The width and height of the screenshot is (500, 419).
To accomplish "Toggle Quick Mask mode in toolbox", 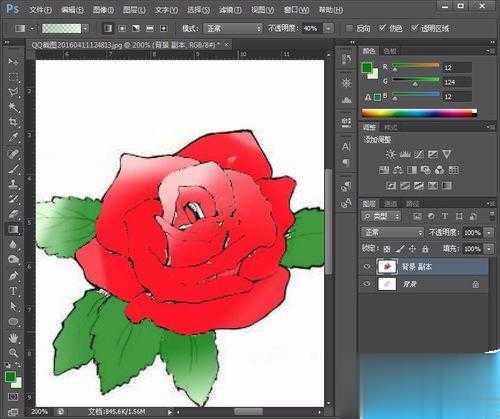I will [13, 397].
